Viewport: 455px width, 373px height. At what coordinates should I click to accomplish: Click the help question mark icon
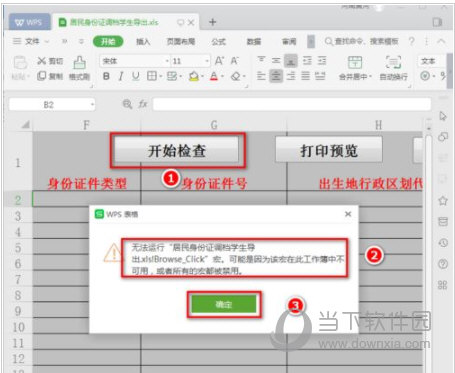point(412,41)
